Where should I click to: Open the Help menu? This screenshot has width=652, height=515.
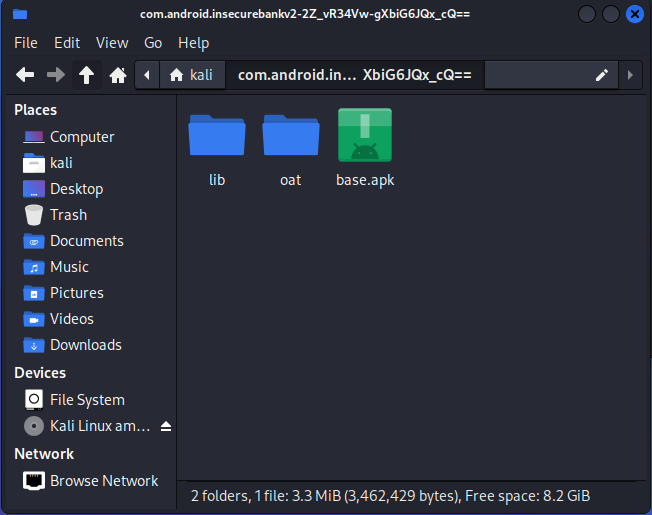click(x=193, y=43)
